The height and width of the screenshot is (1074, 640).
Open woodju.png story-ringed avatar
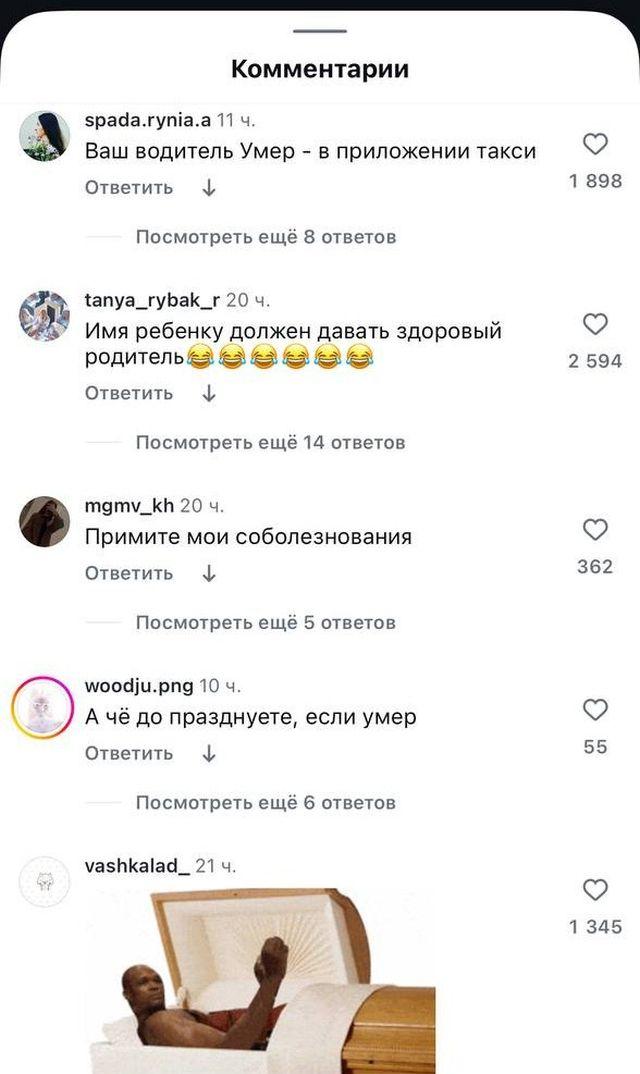44,708
